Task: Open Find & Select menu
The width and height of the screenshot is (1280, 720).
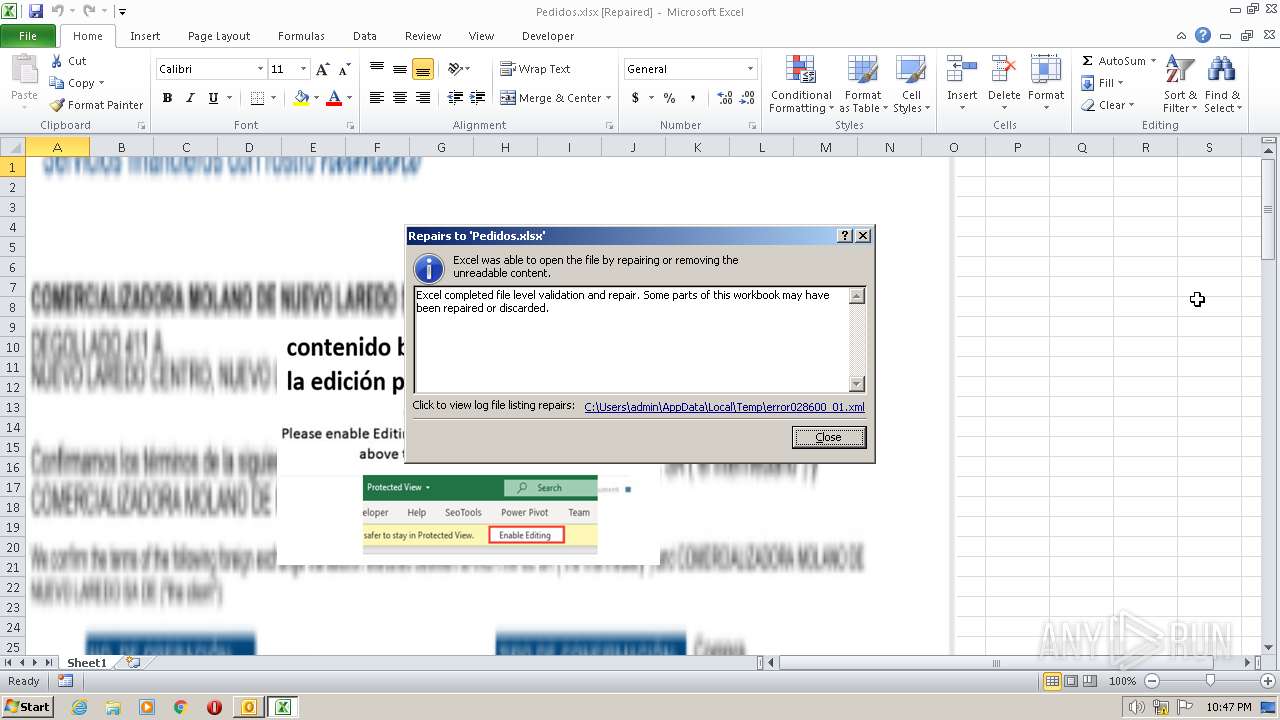Action: [1222, 85]
